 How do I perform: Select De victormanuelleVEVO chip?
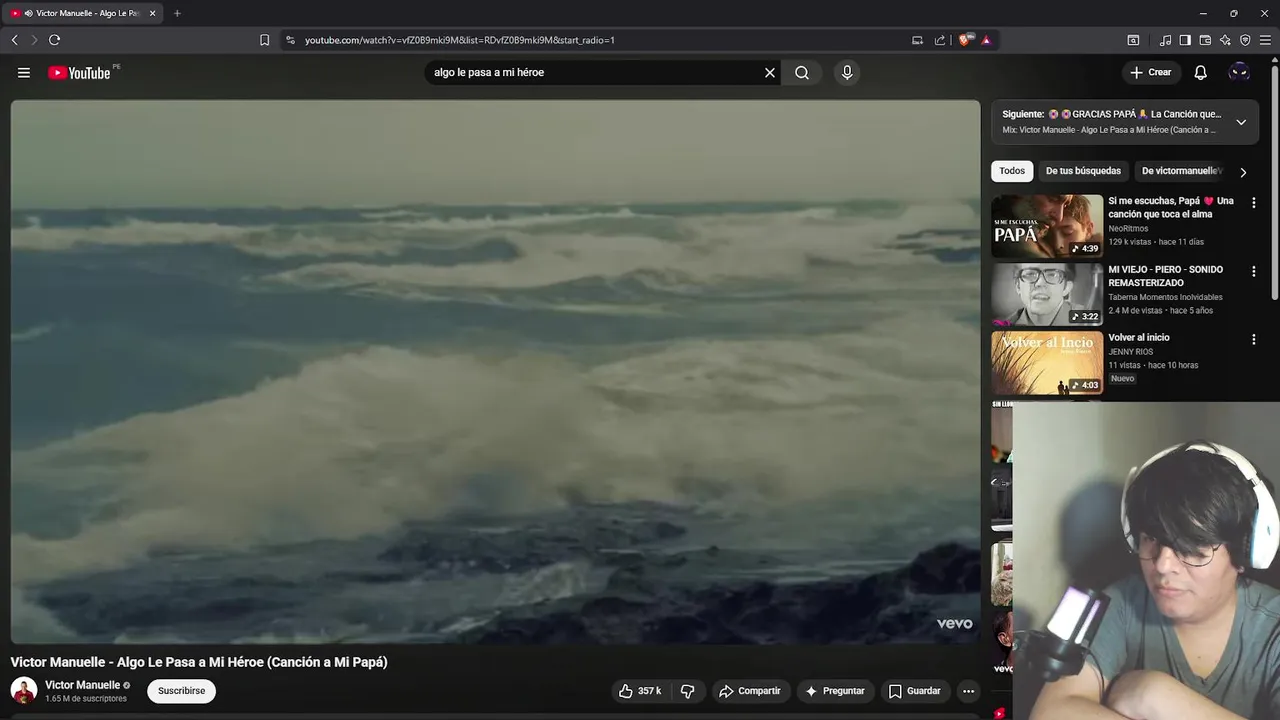point(1182,171)
